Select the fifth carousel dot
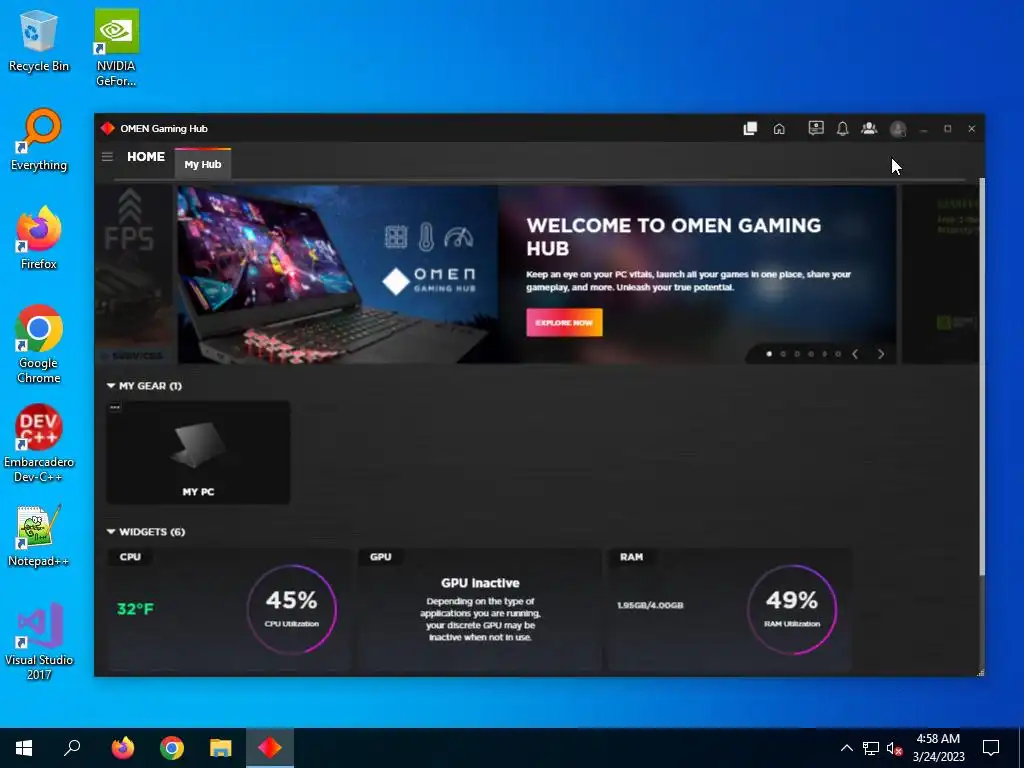Viewport: 1024px width, 768px height. click(824, 354)
